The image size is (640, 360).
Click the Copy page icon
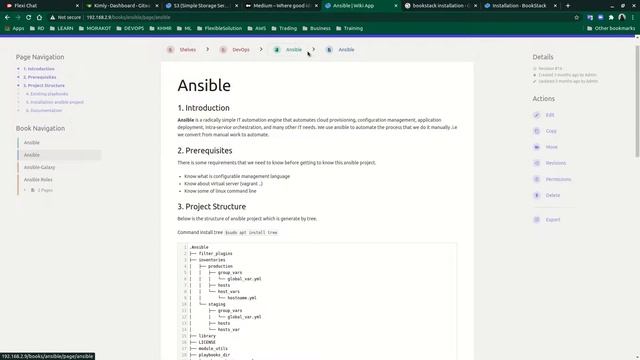tap(537, 131)
